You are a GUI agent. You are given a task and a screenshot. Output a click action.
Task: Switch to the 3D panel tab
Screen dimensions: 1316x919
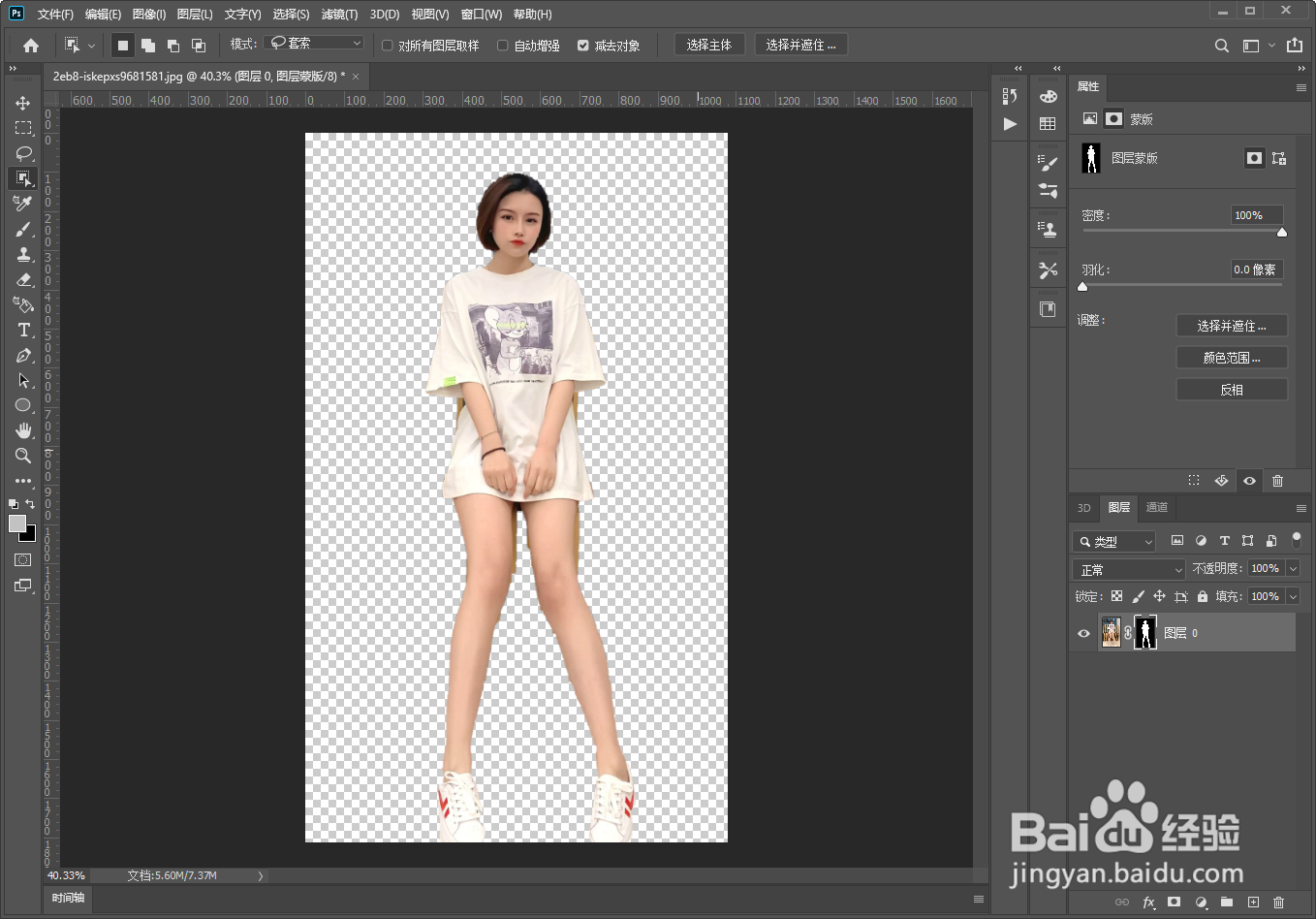[1084, 508]
